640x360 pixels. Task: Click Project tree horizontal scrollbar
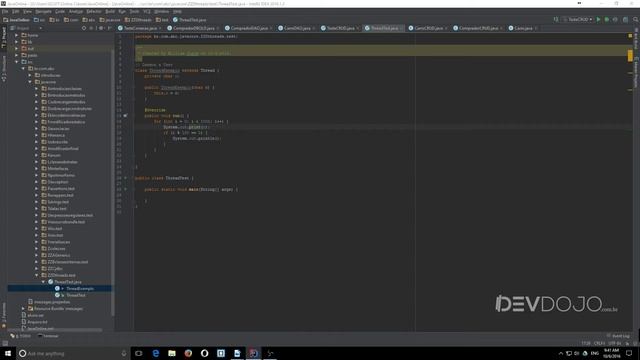click(55, 330)
